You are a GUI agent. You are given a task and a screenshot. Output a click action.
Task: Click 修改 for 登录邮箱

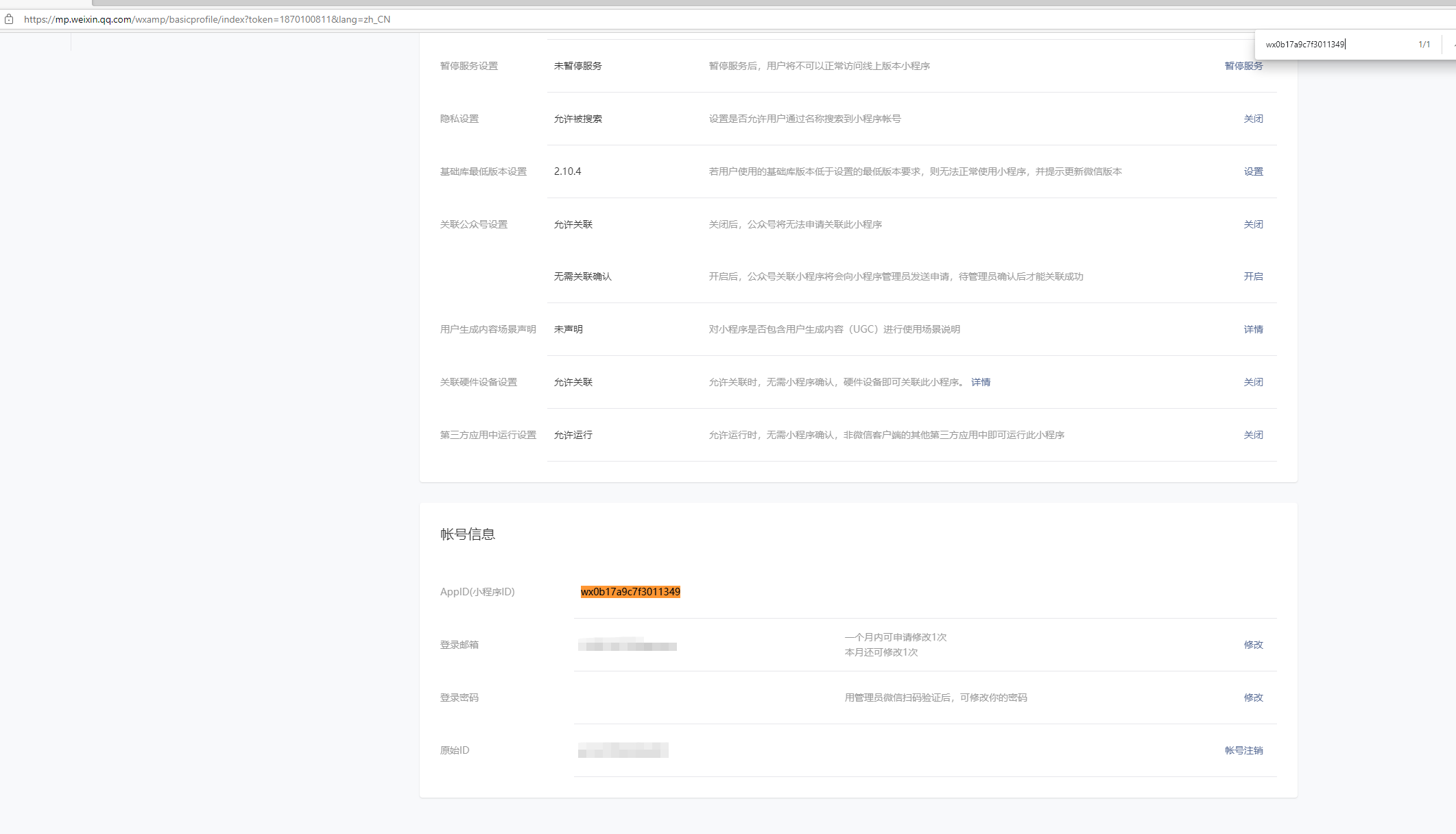point(1253,645)
